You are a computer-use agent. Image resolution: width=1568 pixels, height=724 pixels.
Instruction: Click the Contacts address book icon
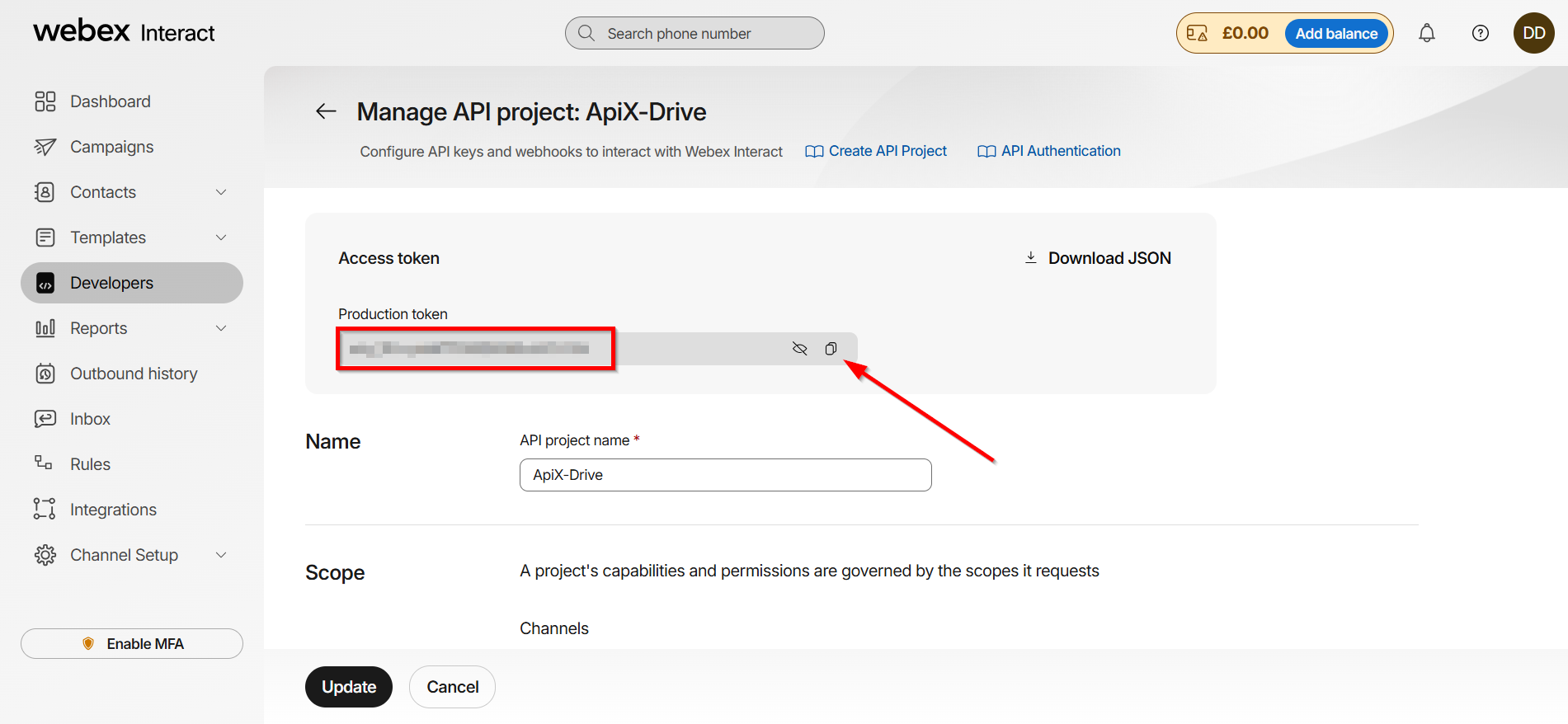coord(45,192)
